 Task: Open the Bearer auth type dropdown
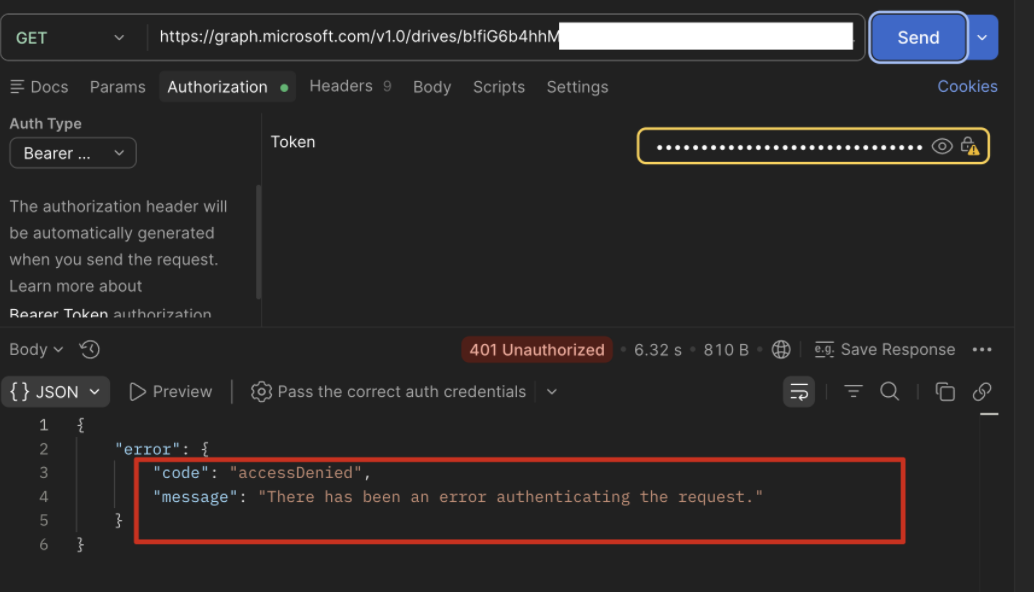pyautogui.click(x=73, y=153)
